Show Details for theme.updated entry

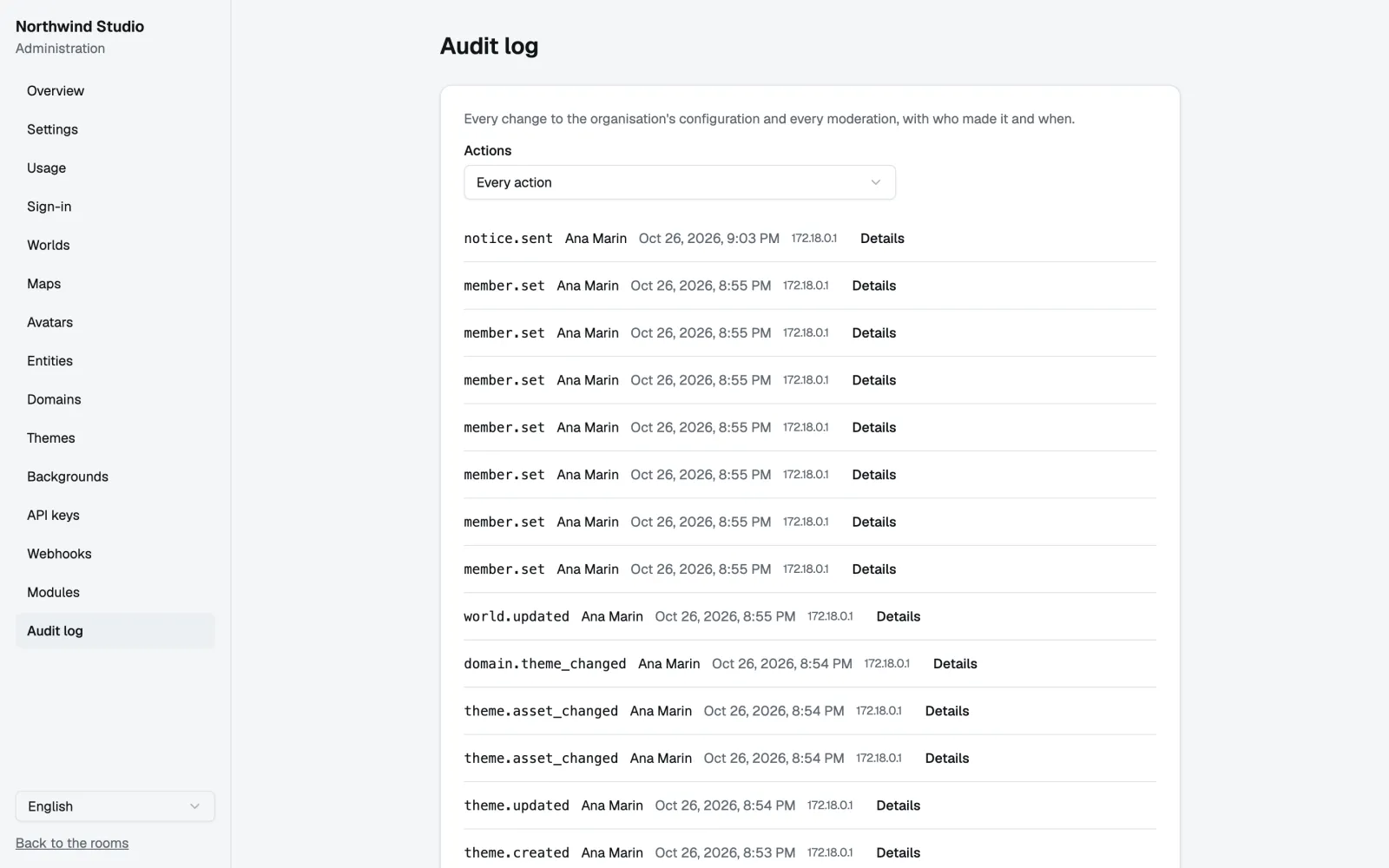[899, 806]
